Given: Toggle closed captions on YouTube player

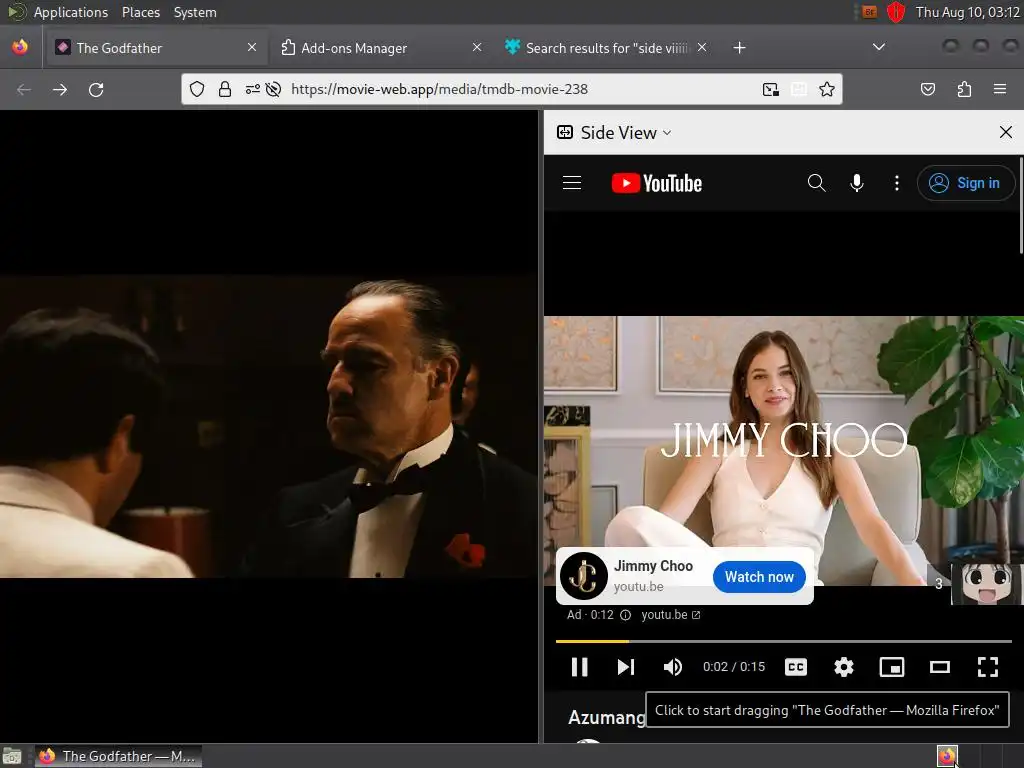Looking at the screenshot, I should coord(795,667).
